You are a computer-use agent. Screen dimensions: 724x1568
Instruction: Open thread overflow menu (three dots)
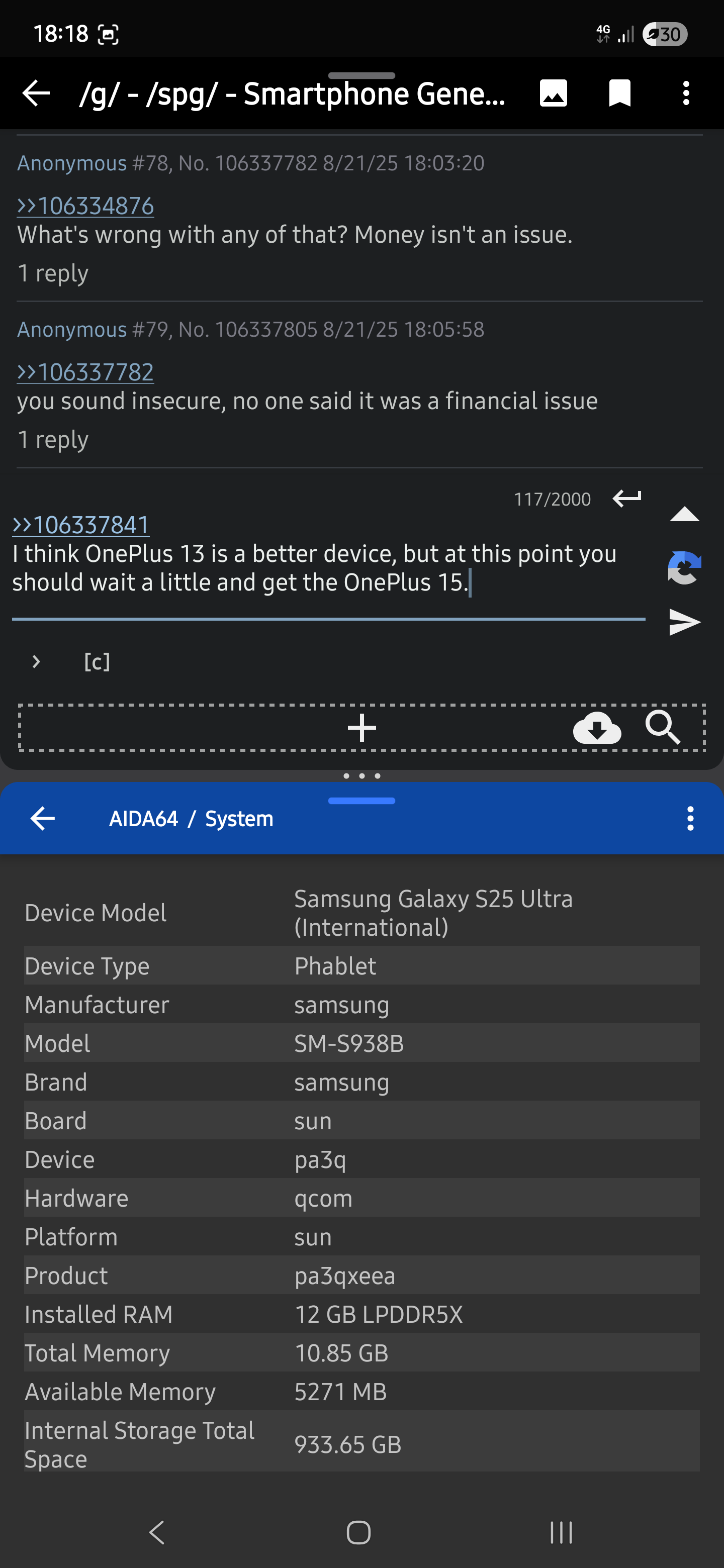click(x=686, y=93)
